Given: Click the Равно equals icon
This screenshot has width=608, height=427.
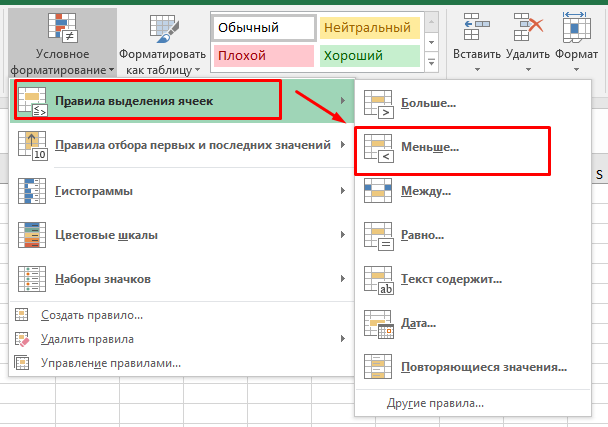Looking at the screenshot, I should [379, 236].
